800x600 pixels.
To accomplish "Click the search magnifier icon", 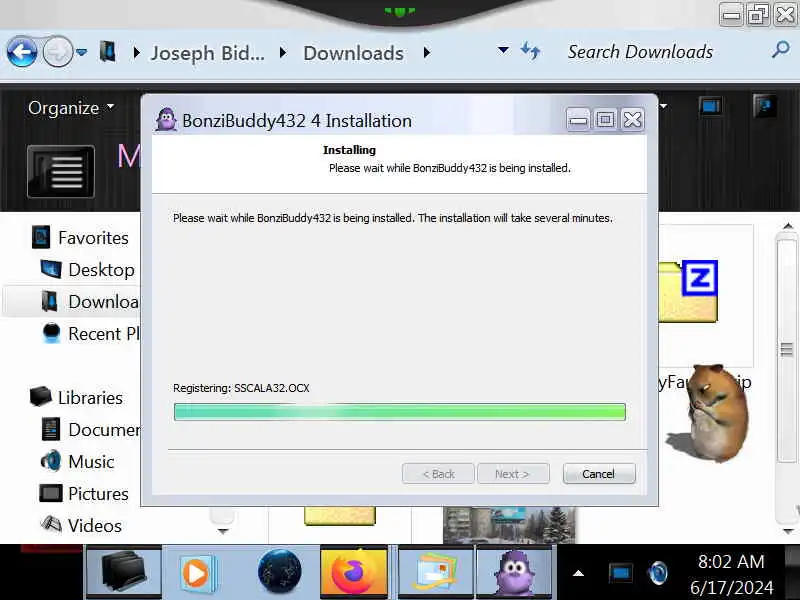I will [x=781, y=49].
